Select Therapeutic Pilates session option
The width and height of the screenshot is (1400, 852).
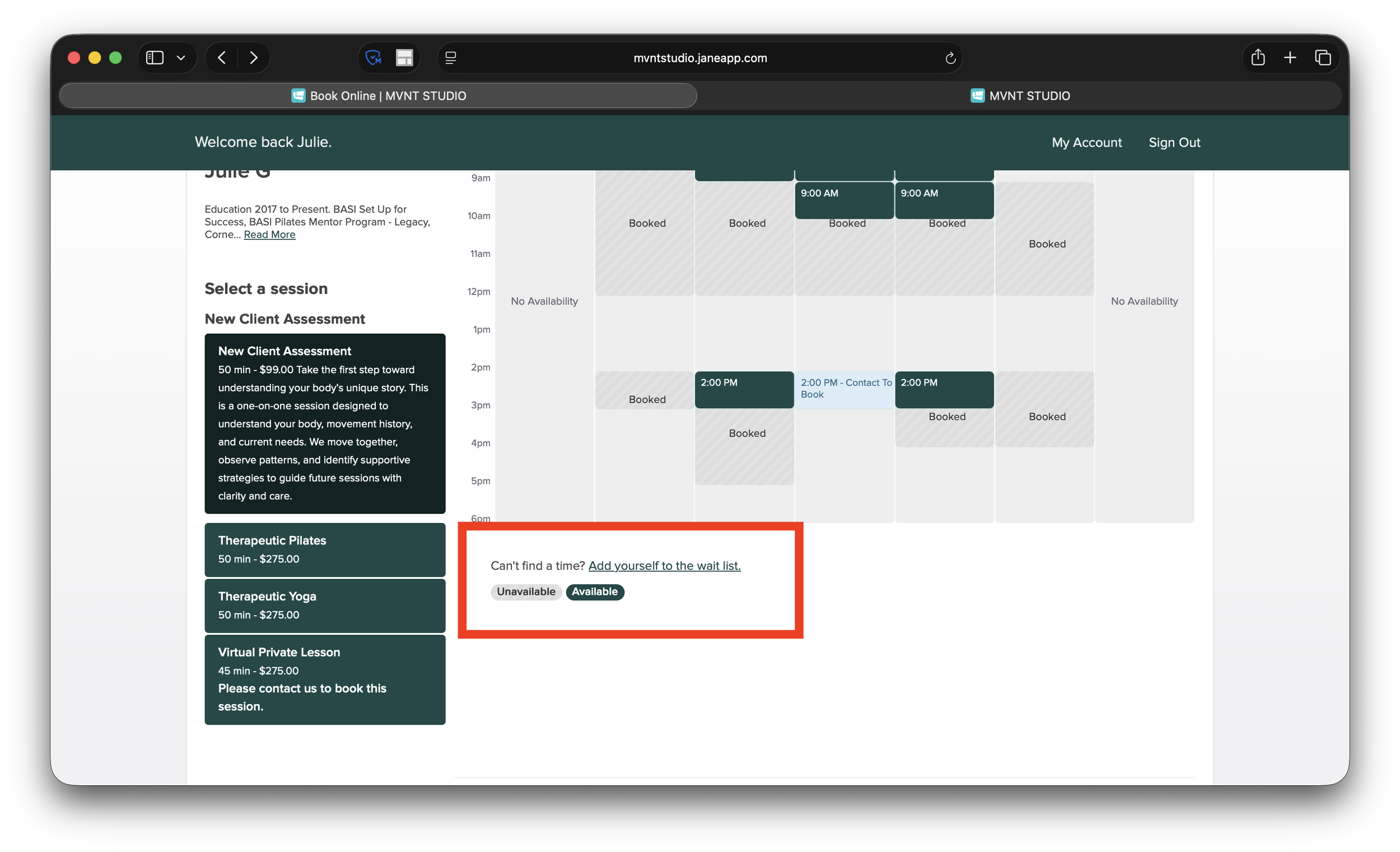point(324,549)
